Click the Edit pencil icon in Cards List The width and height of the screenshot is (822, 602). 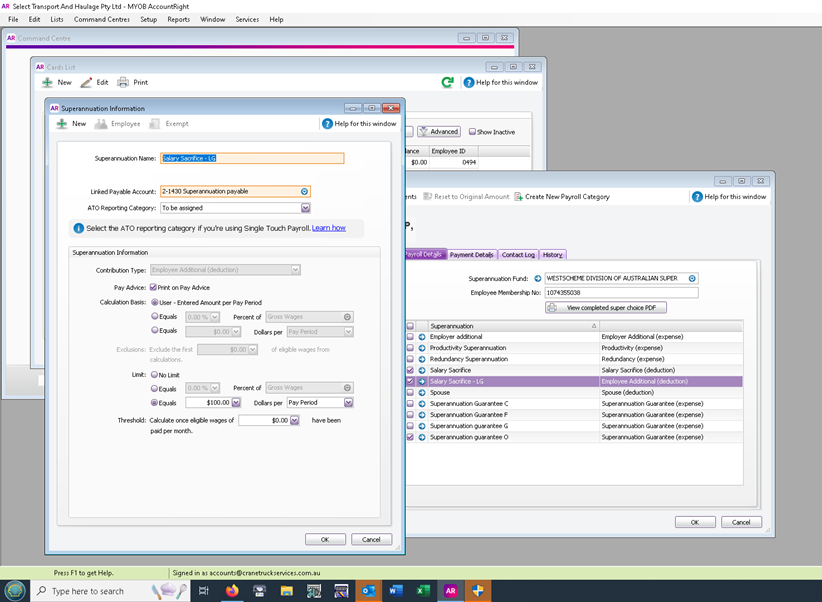tap(87, 82)
